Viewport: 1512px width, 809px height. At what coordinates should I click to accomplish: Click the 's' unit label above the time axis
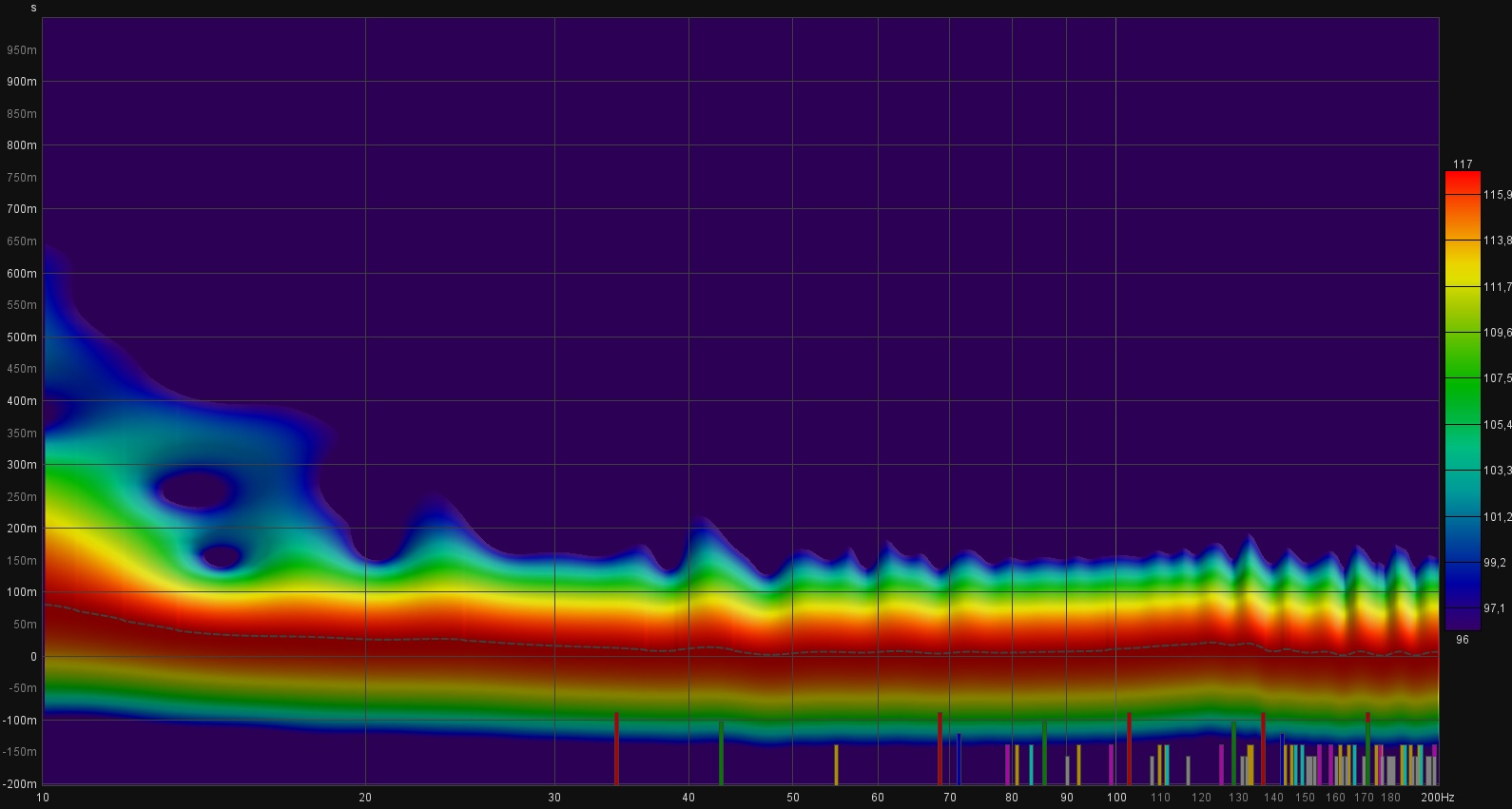(34, 8)
